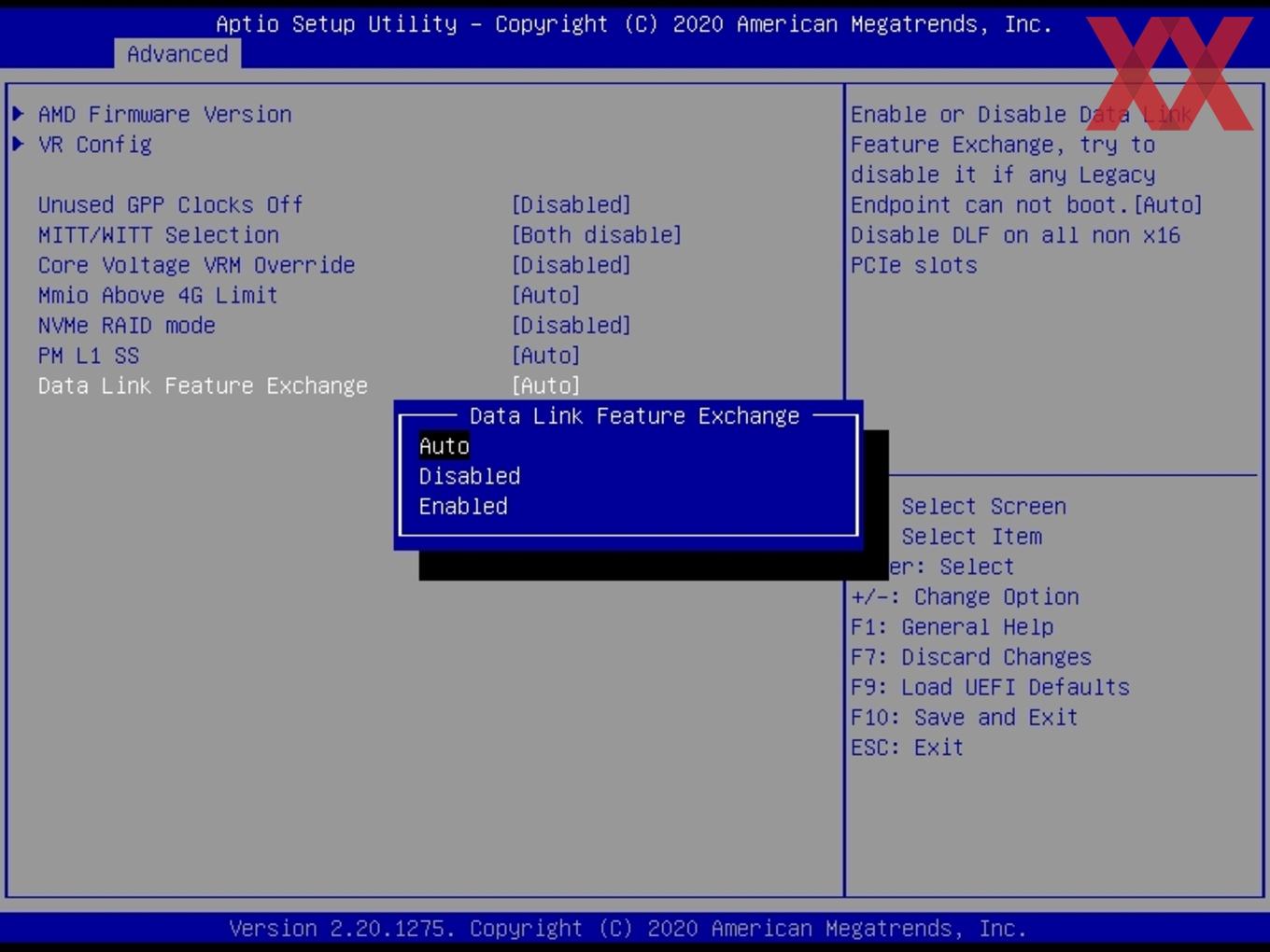
Task: Click the popup title Data Link Feature Exchange
Action: [x=635, y=416]
